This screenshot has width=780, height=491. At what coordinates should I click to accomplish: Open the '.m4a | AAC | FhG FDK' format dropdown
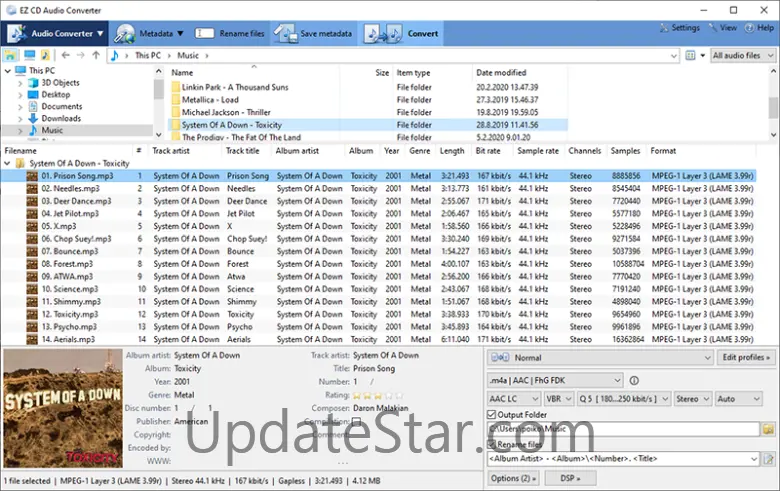pos(555,381)
